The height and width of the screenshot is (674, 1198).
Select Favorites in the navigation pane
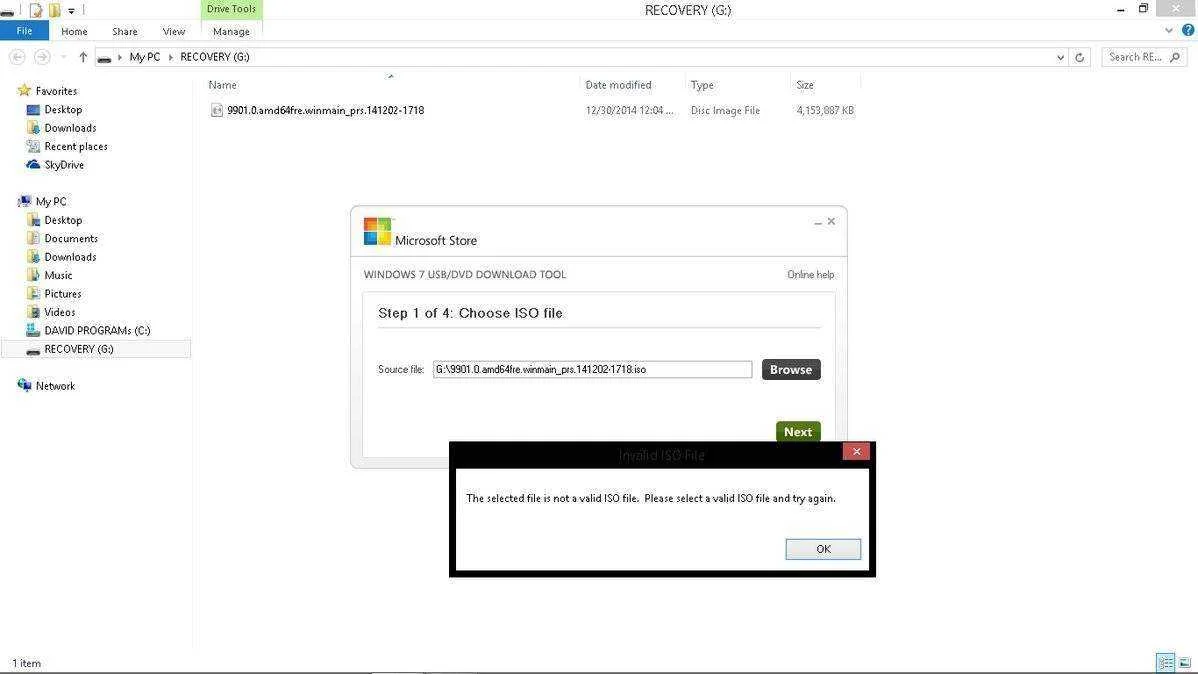pyautogui.click(x=56, y=91)
